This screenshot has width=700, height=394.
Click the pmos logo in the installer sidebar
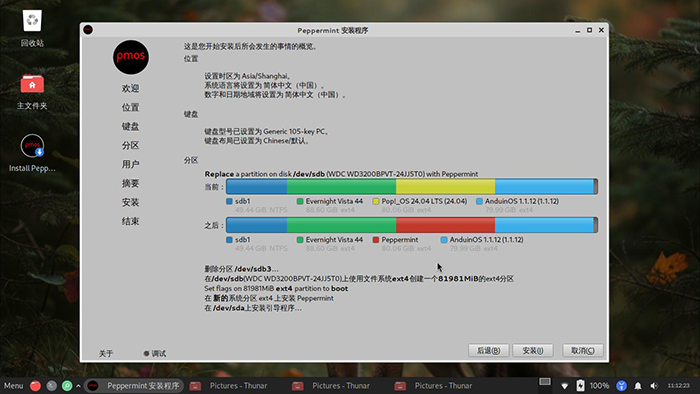point(131,57)
